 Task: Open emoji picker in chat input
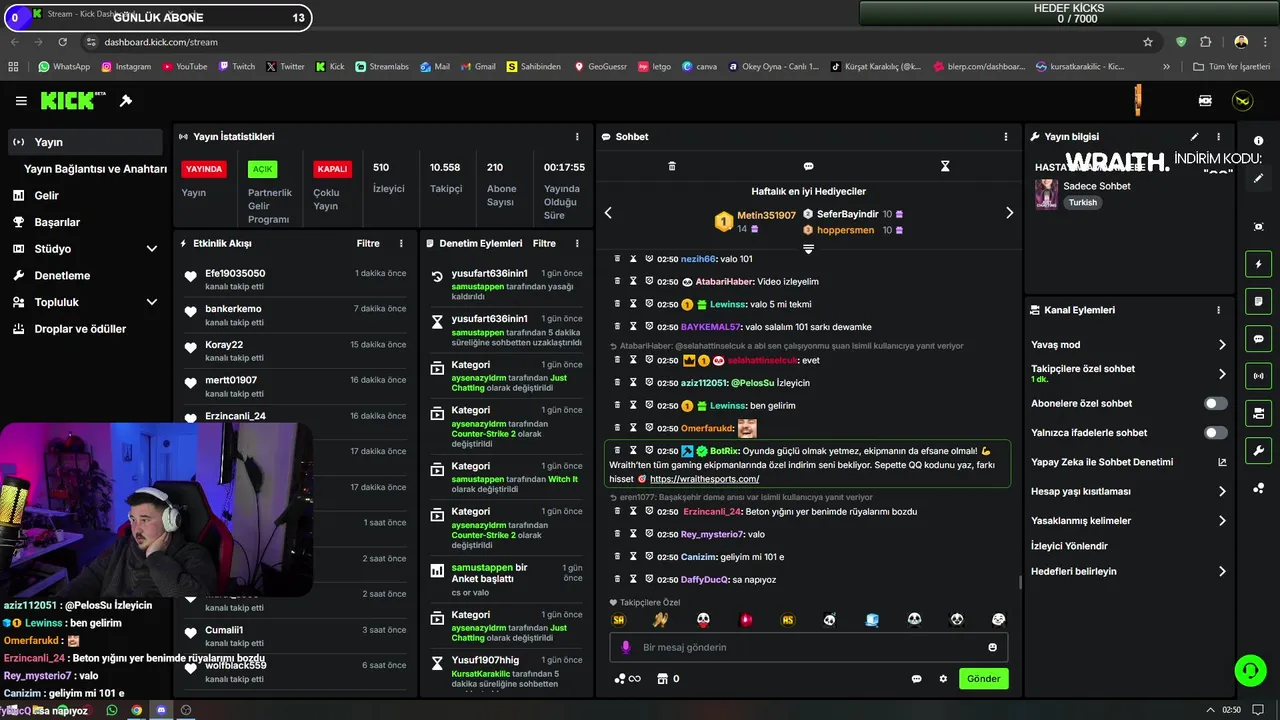tap(993, 648)
